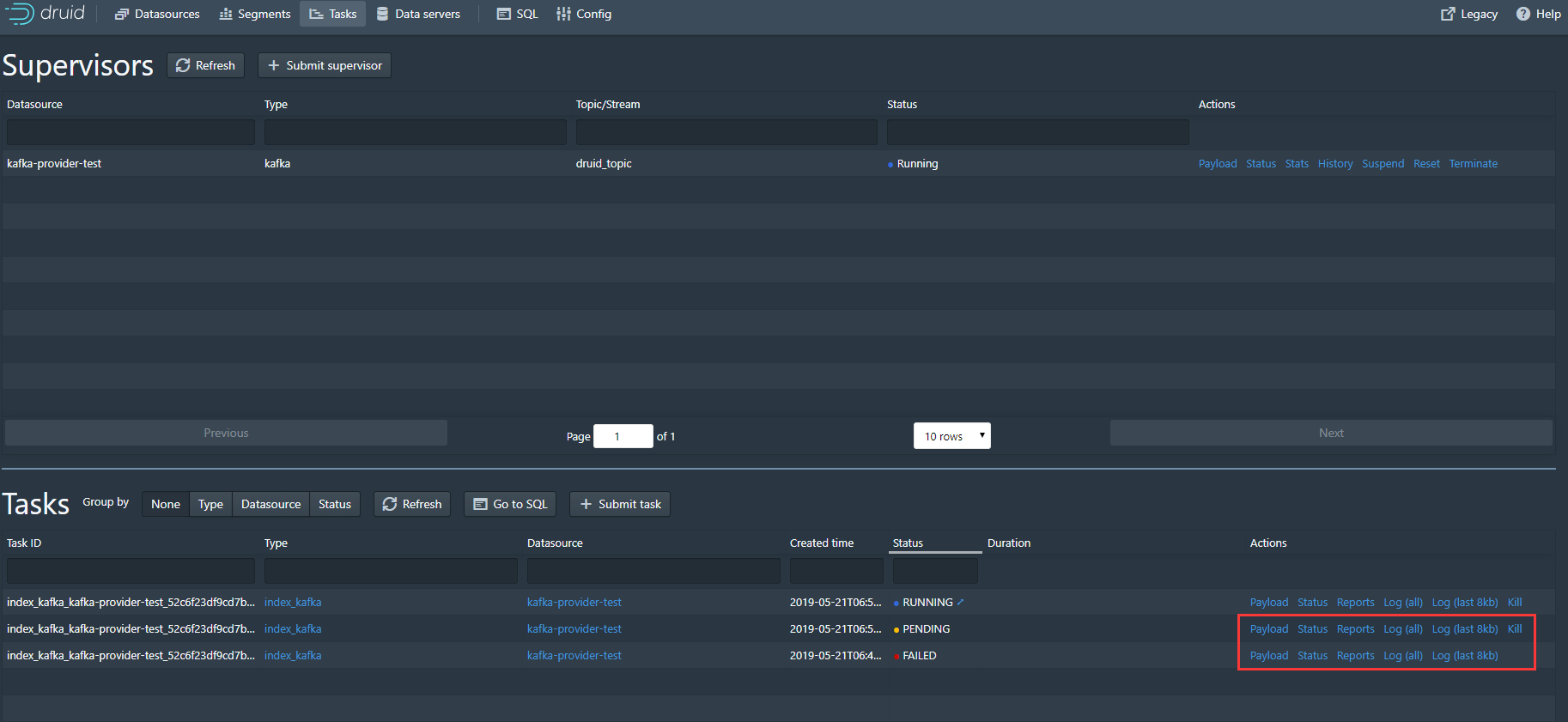Reset the kafka-provider-test supervisor
Image resolution: width=1568 pixels, height=722 pixels.
pyautogui.click(x=1426, y=164)
